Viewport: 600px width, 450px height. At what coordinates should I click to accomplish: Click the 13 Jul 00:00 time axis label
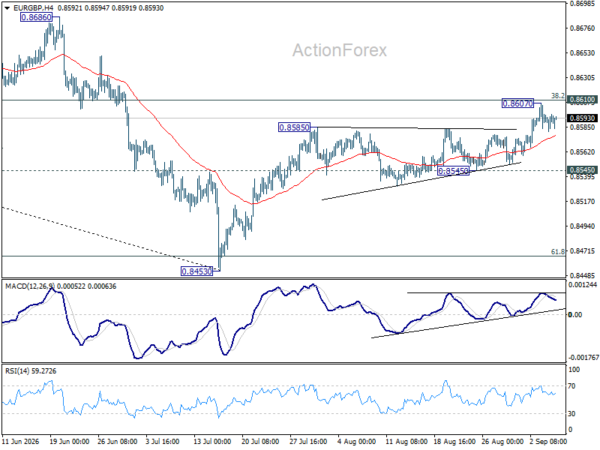click(214, 442)
